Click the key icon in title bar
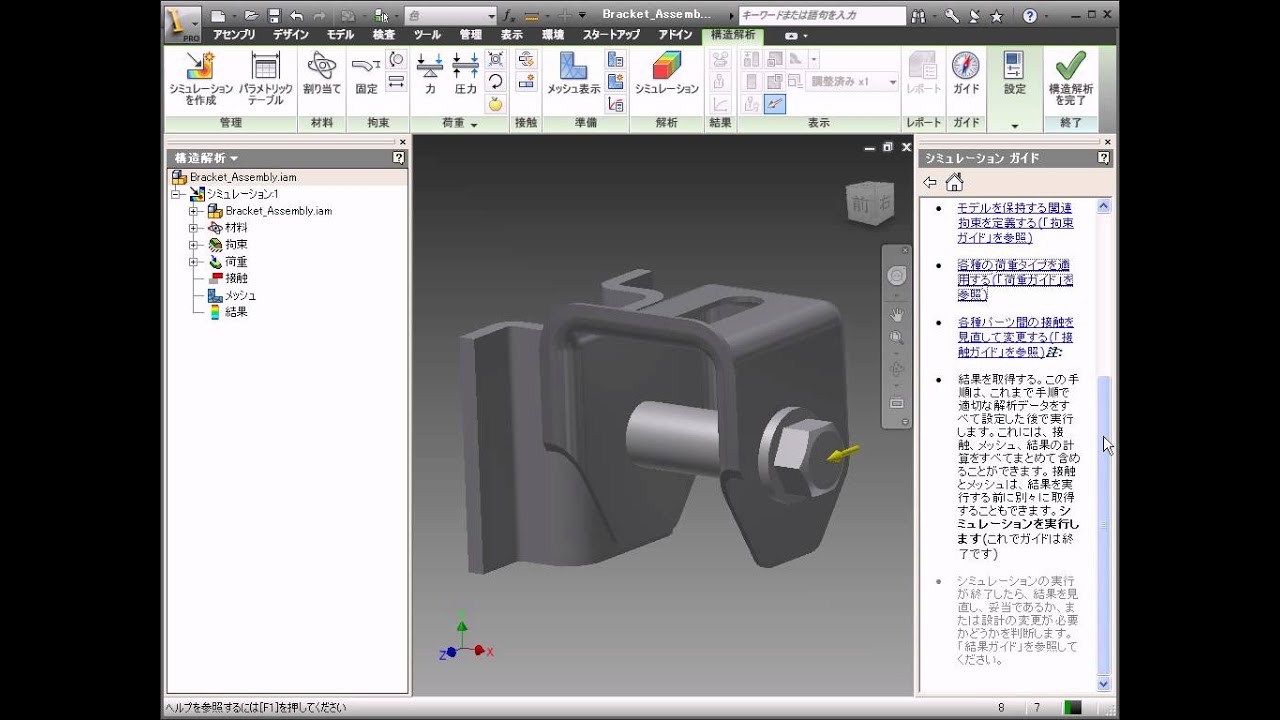 [952, 16]
